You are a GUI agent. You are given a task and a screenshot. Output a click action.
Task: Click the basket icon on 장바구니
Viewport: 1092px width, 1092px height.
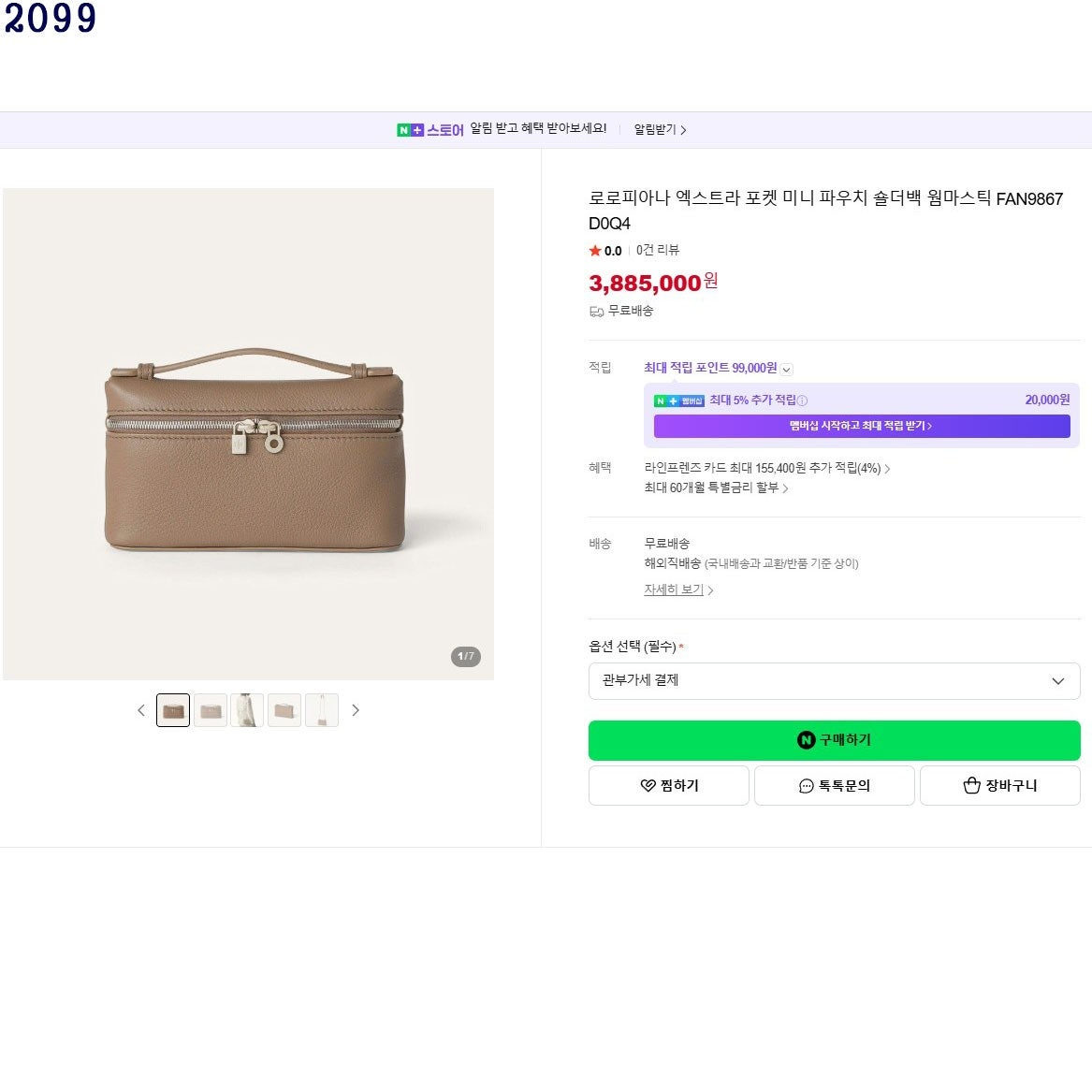[971, 786]
